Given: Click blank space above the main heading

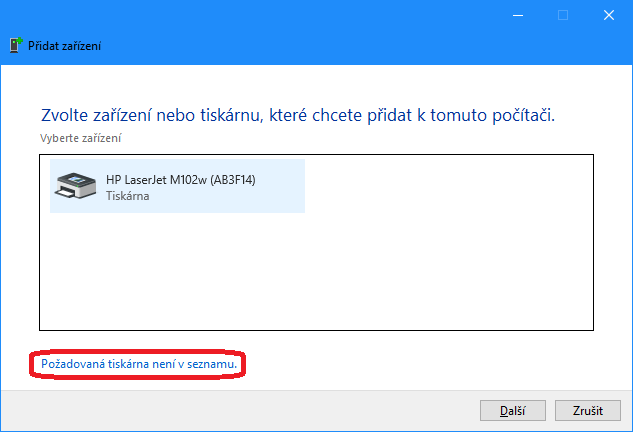Looking at the screenshot, I should (316, 84).
